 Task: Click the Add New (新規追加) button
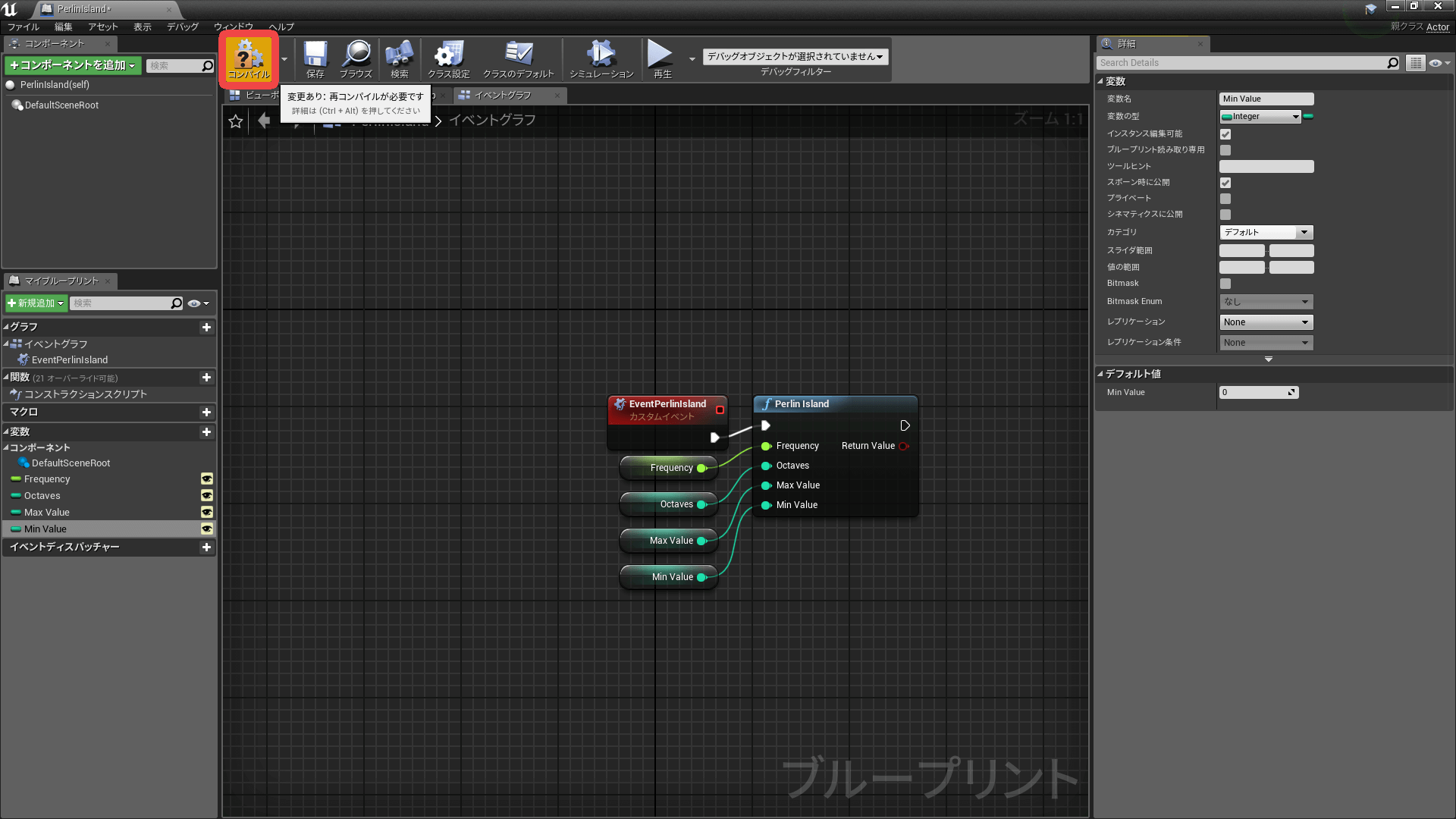pyautogui.click(x=36, y=303)
